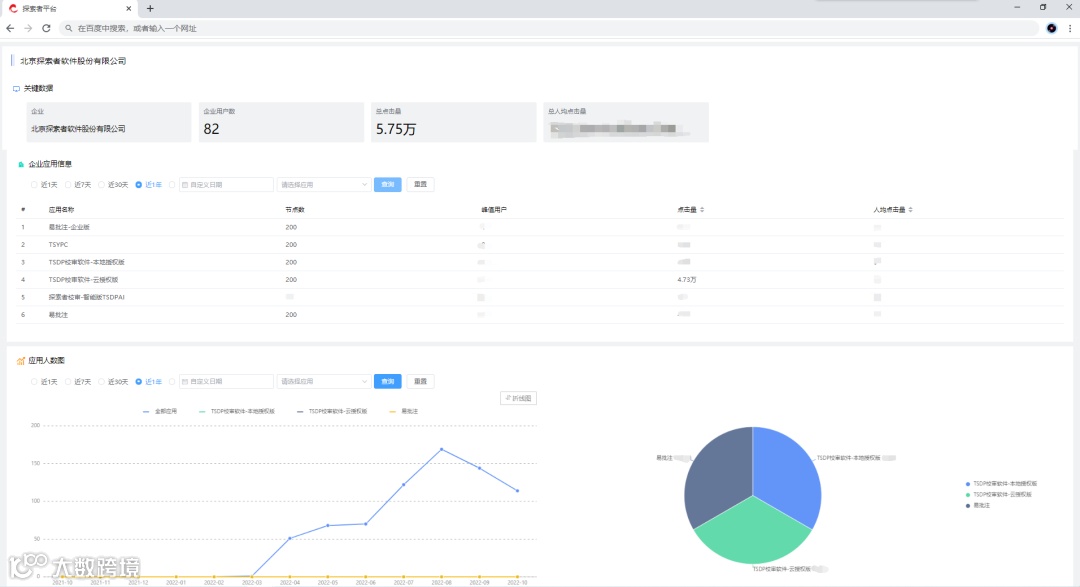Toggle TSDP校审软件-云授权版 in pie chart legend
Viewport: 1080px width, 587px height.
pos(999,495)
